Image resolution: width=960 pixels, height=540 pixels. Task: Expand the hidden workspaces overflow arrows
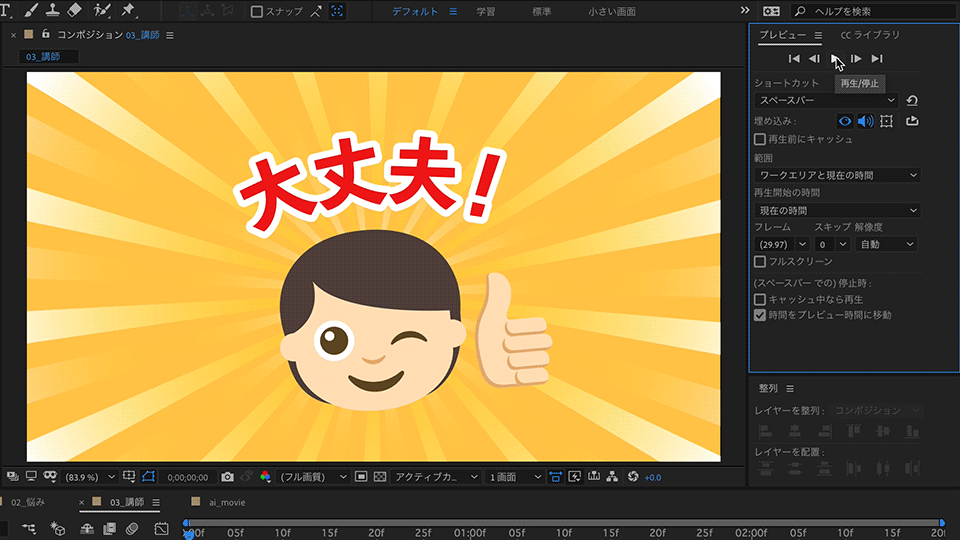click(x=744, y=10)
